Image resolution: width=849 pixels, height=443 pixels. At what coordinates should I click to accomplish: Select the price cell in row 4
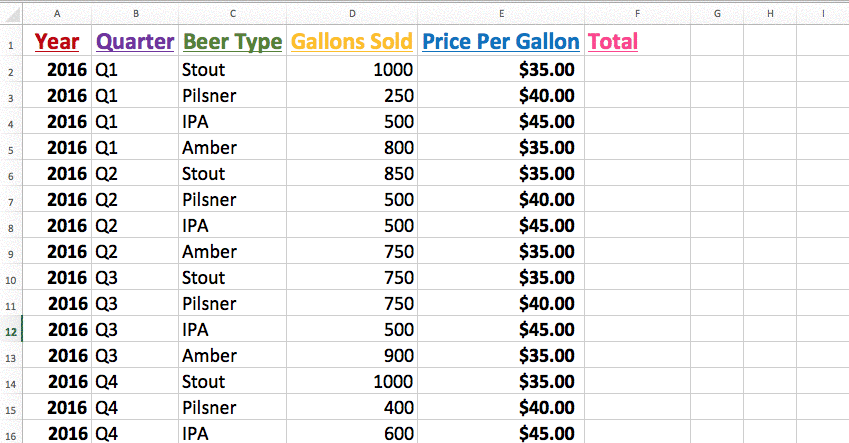click(500, 122)
